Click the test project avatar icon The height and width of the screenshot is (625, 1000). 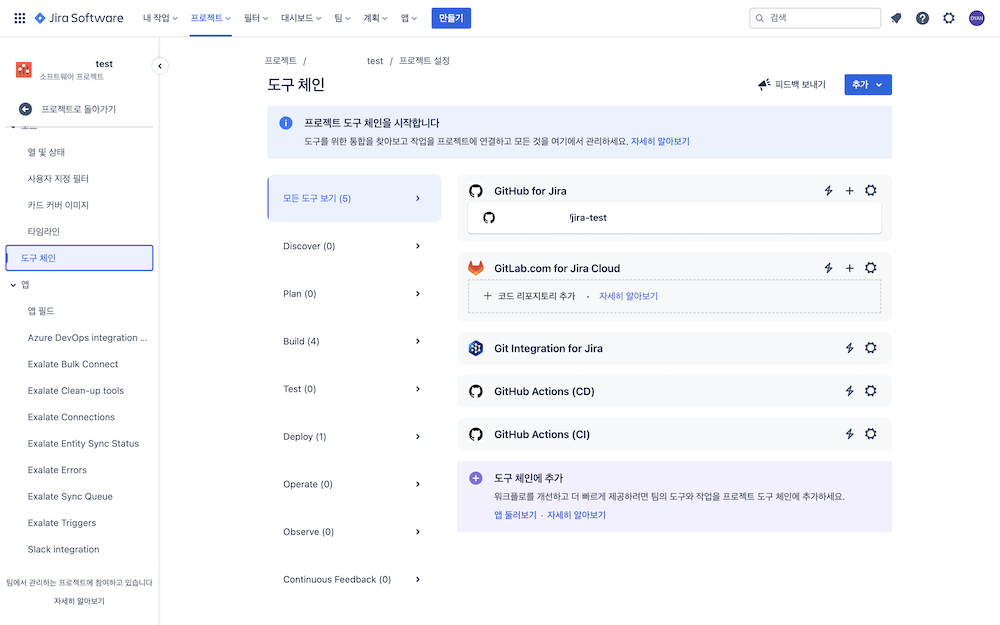point(24,70)
